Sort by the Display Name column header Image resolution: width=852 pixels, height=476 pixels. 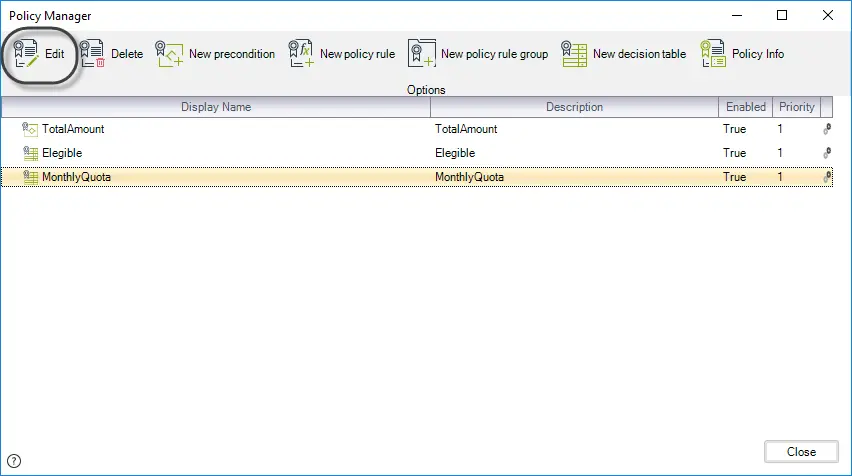pyautogui.click(x=216, y=107)
